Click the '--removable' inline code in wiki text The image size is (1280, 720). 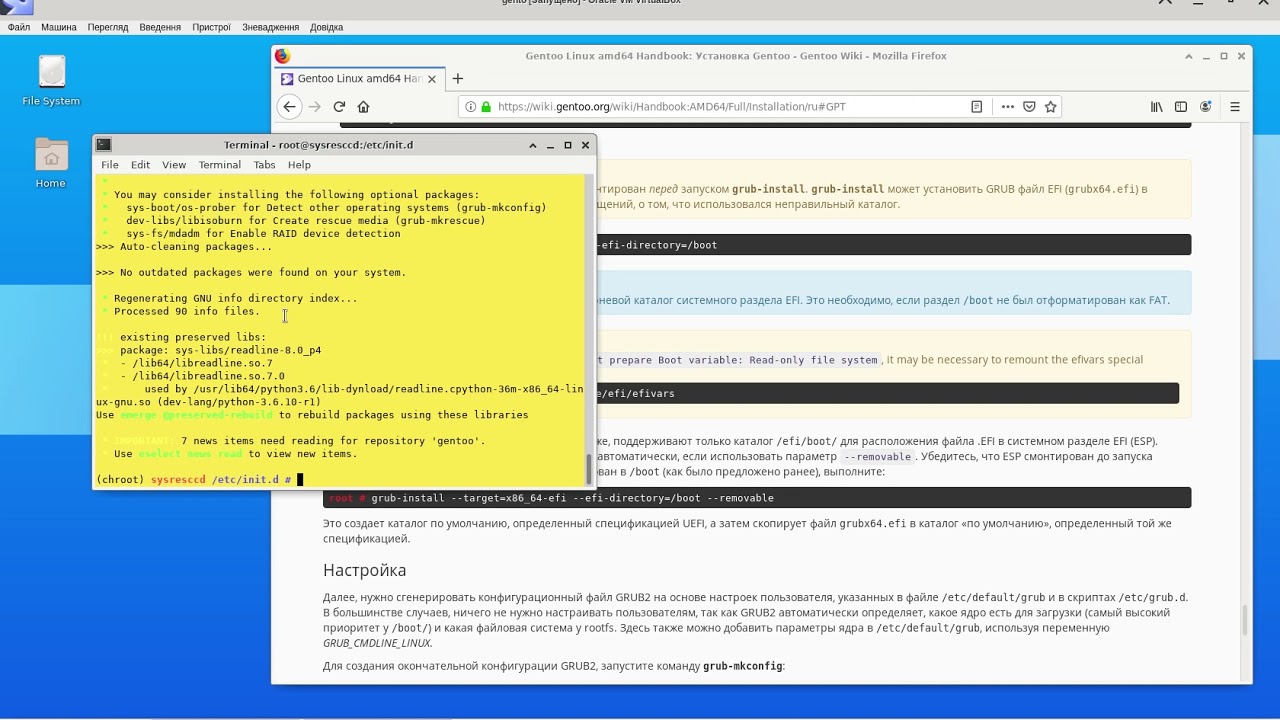point(877,457)
